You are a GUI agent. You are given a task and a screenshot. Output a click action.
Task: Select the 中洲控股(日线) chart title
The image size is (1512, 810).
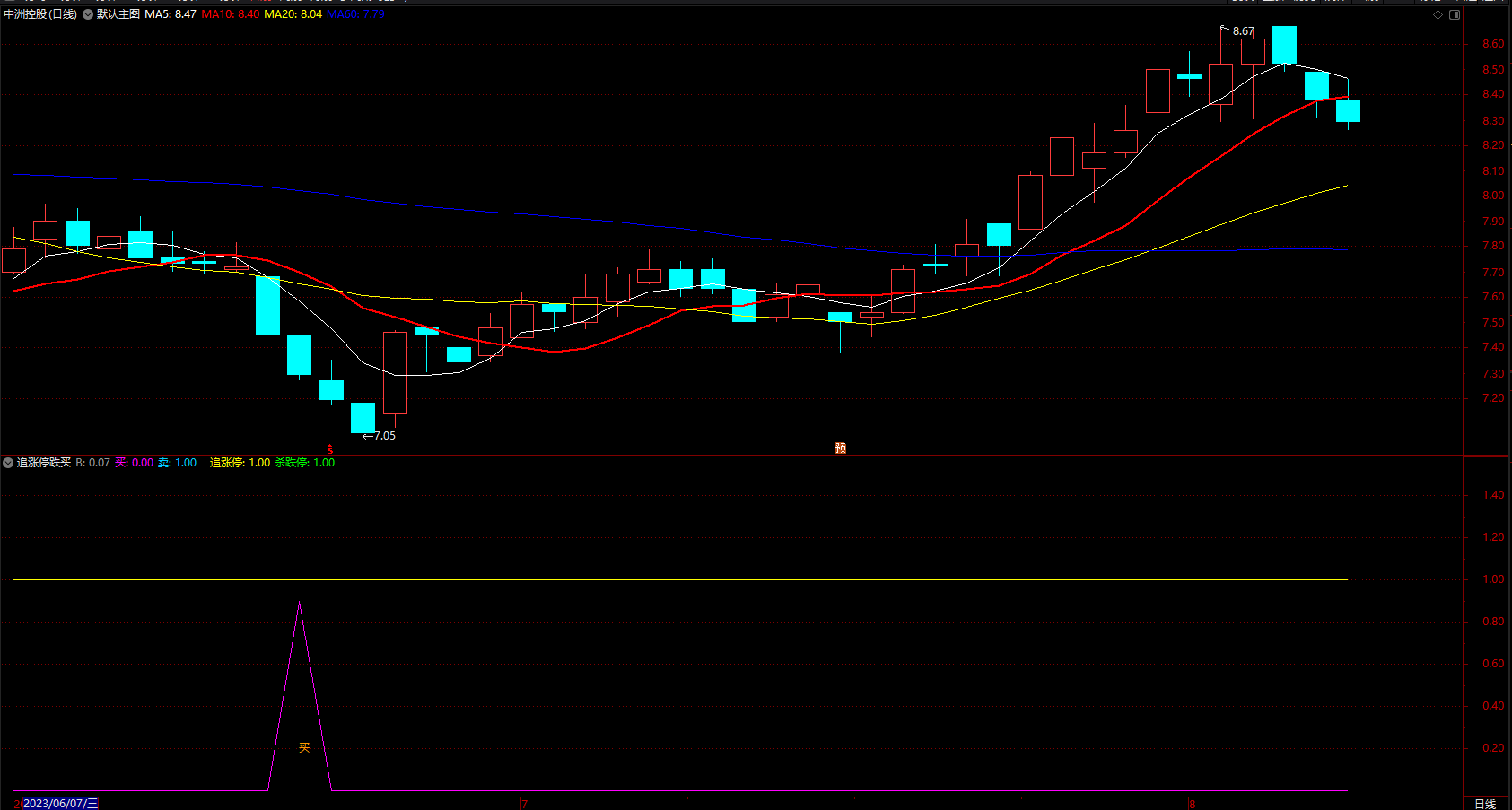40,14
